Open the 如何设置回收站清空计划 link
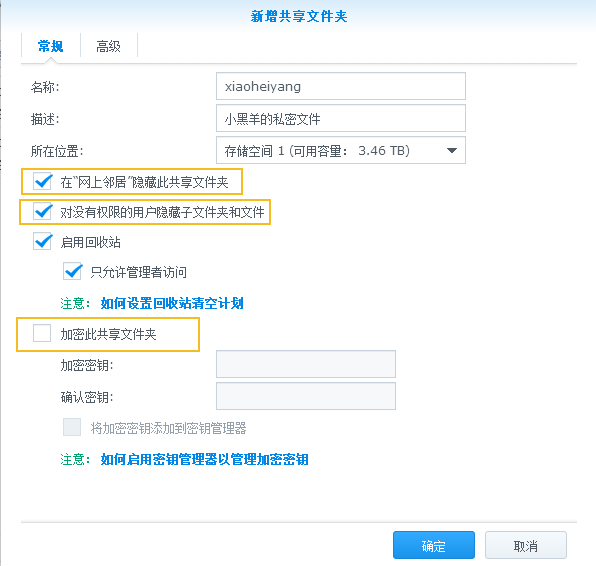The image size is (596, 566). [x=172, y=303]
